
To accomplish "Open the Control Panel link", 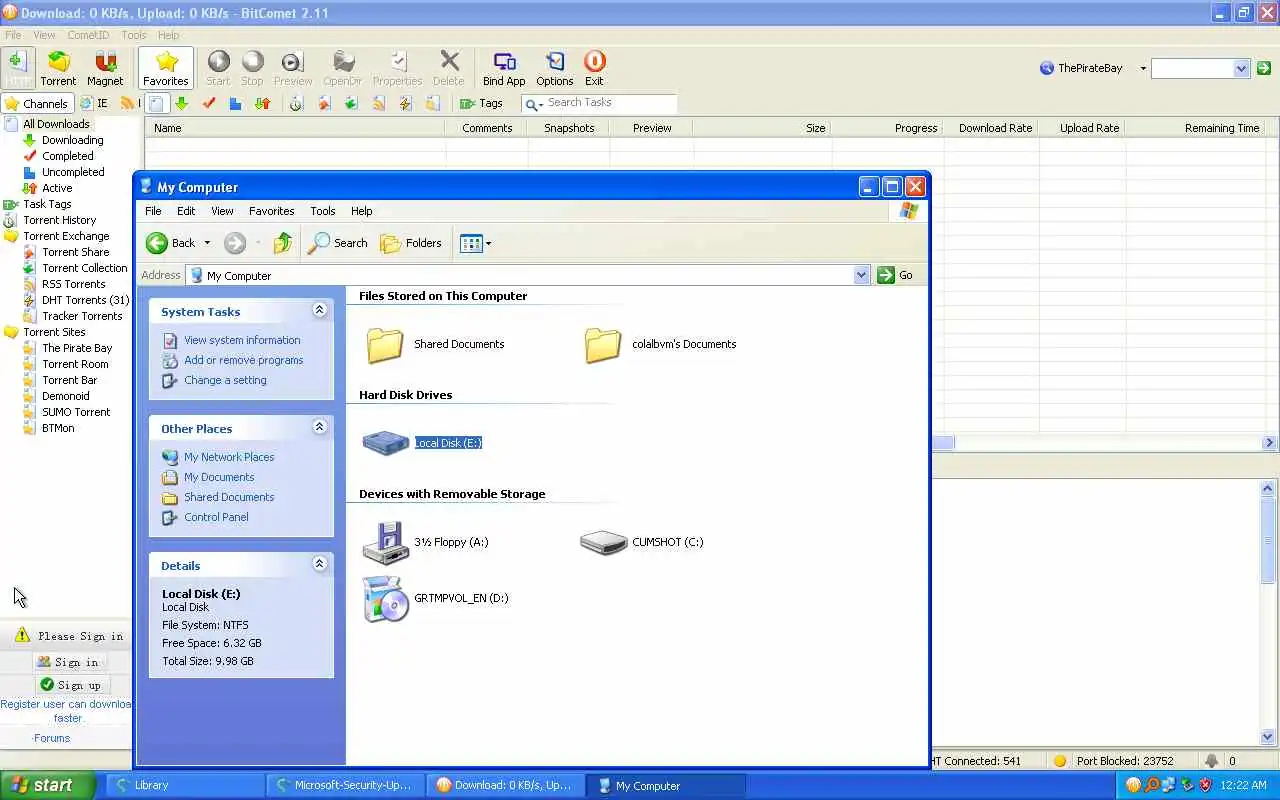I will tap(216, 517).
